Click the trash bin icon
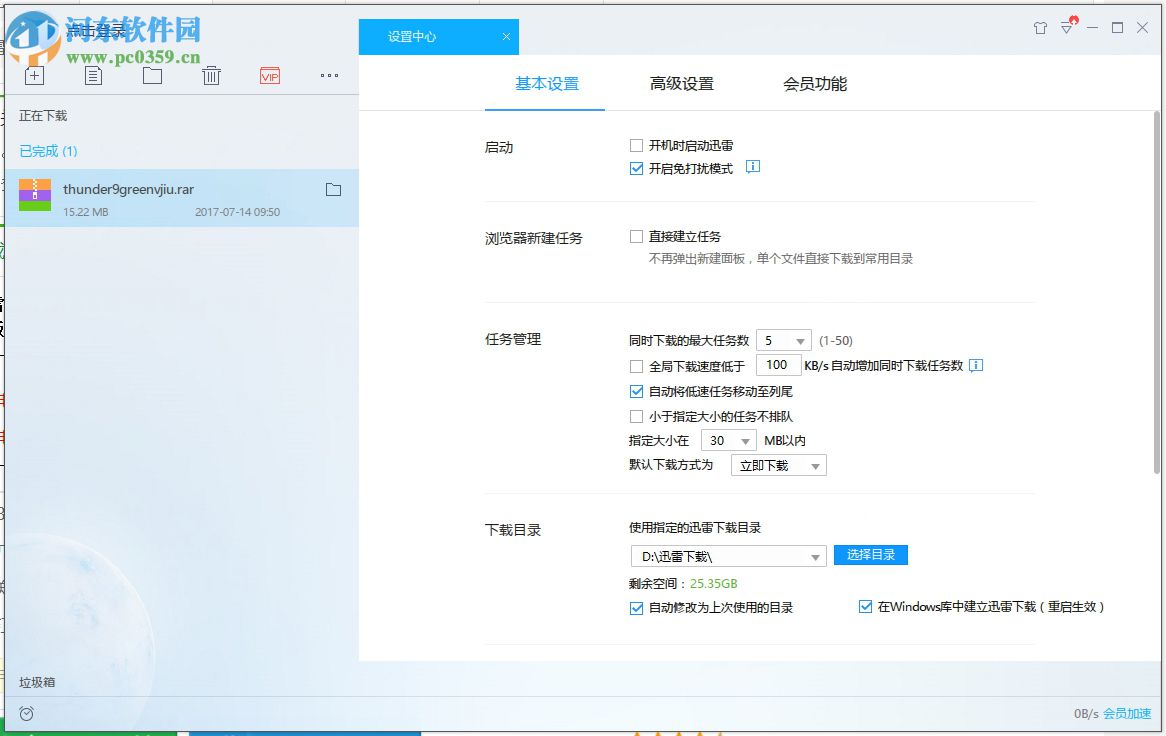Viewport: 1166px width, 736px height. point(211,75)
